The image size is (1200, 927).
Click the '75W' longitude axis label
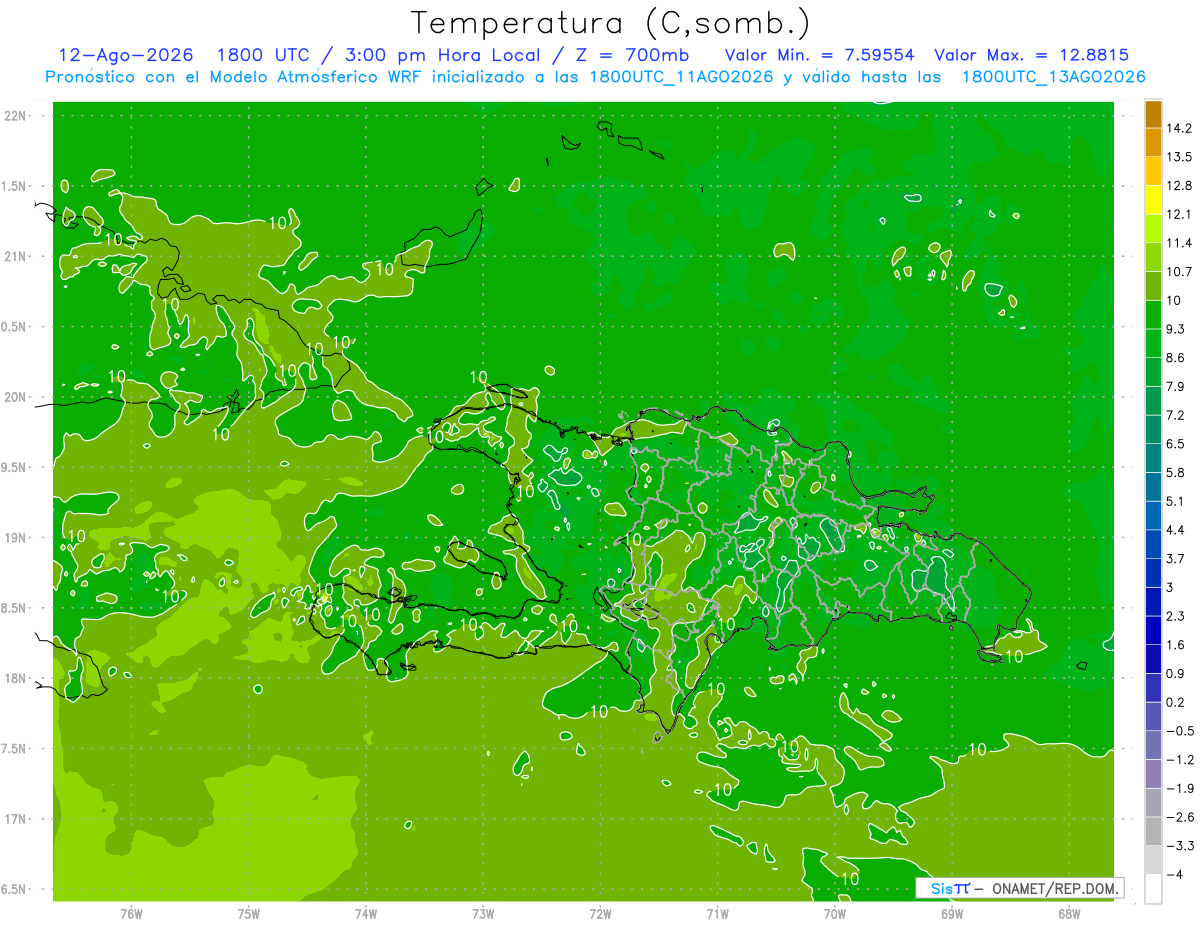249,914
